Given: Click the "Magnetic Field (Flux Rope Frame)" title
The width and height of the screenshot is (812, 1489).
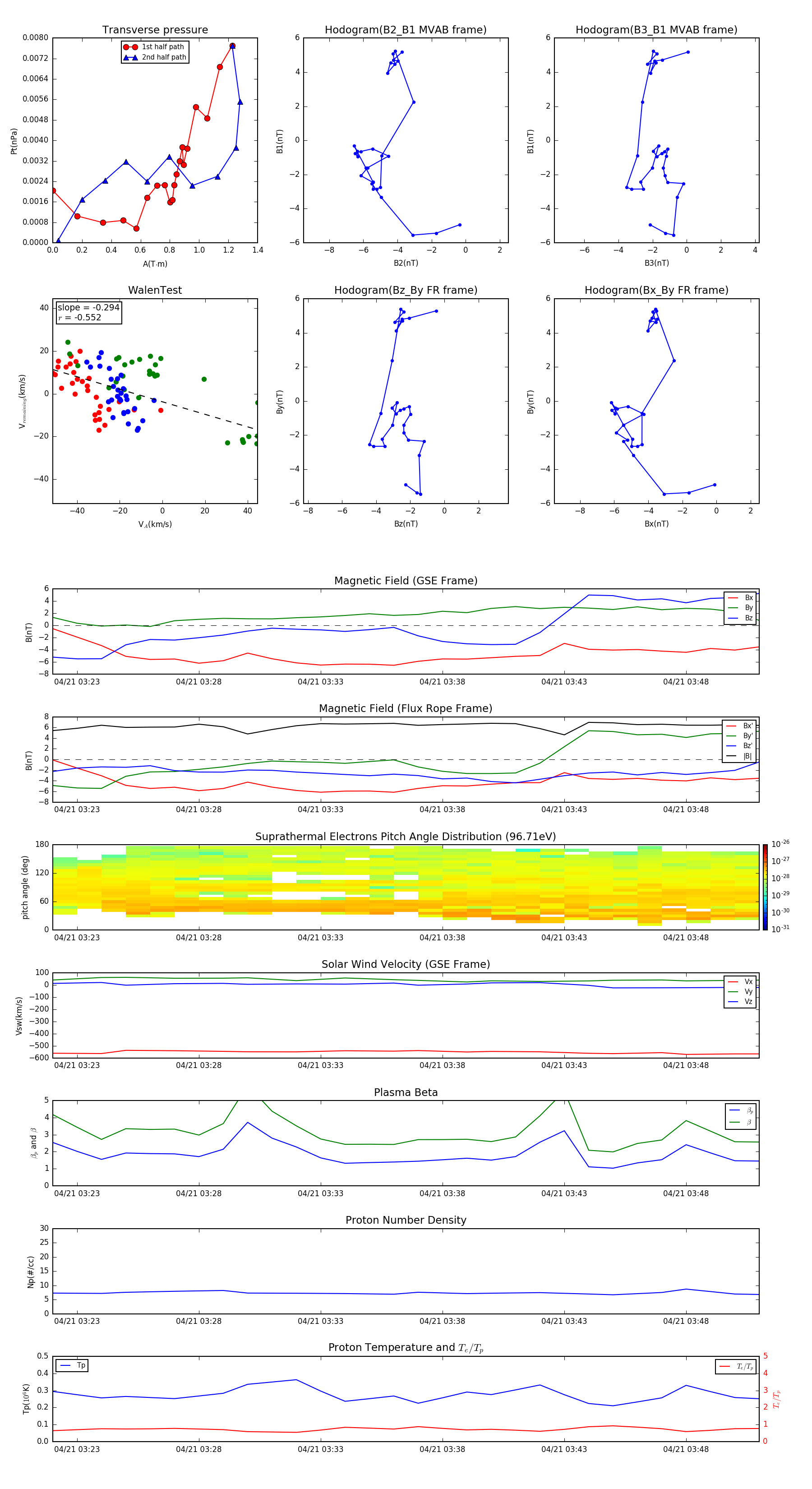Looking at the screenshot, I should (406, 709).
